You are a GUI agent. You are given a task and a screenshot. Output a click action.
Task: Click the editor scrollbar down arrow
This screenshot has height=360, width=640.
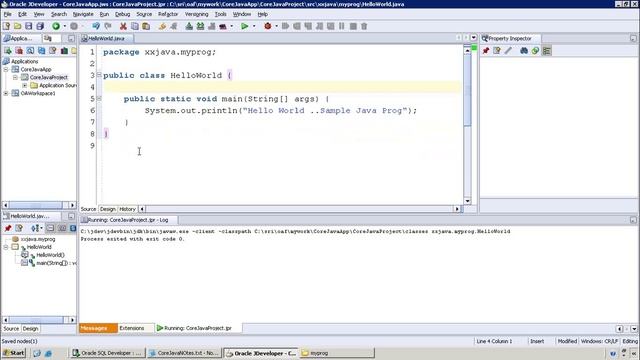click(x=467, y=201)
